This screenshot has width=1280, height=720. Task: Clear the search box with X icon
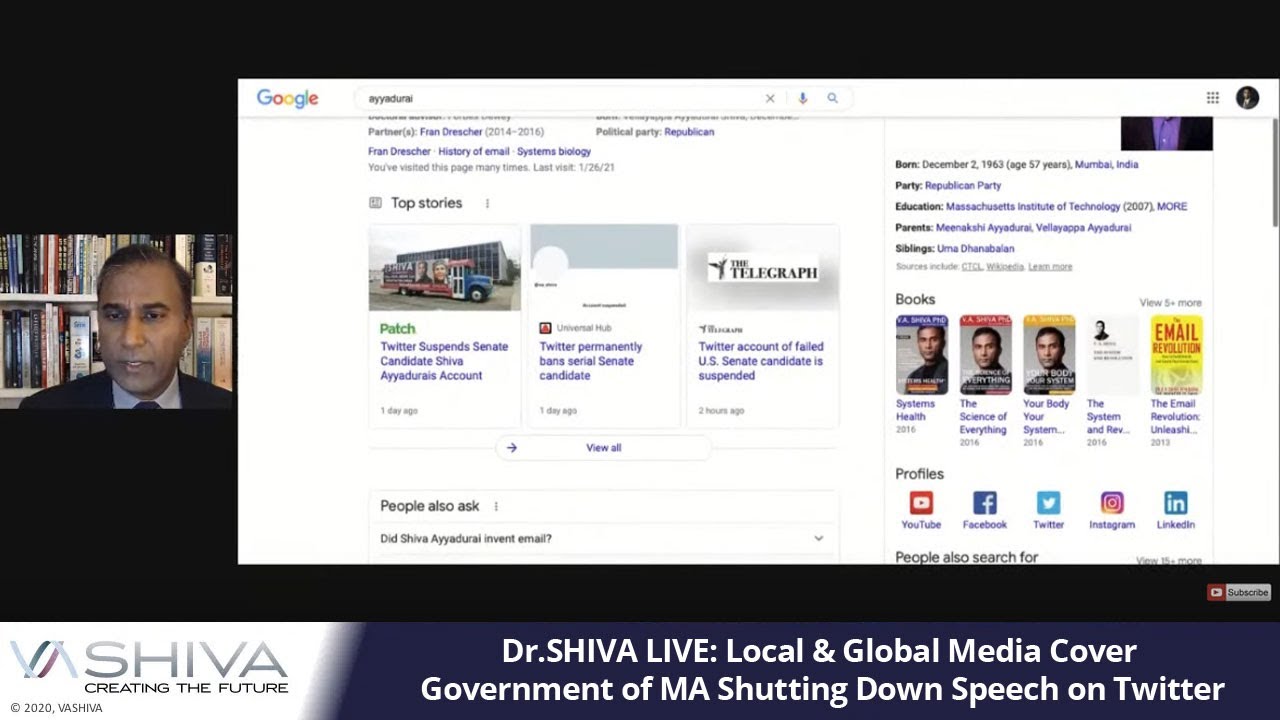770,98
